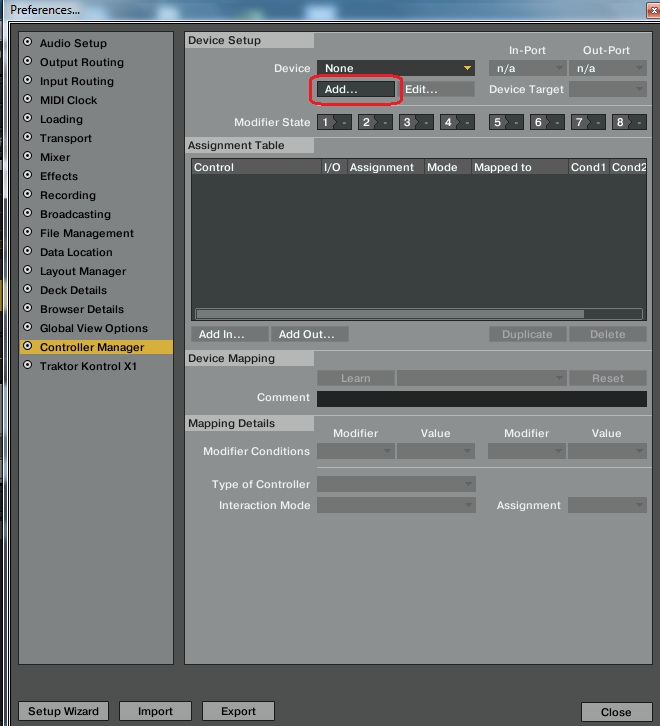Open the Mixer preferences page
Image resolution: width=660 pixels, height=726 pixels.
55,157
